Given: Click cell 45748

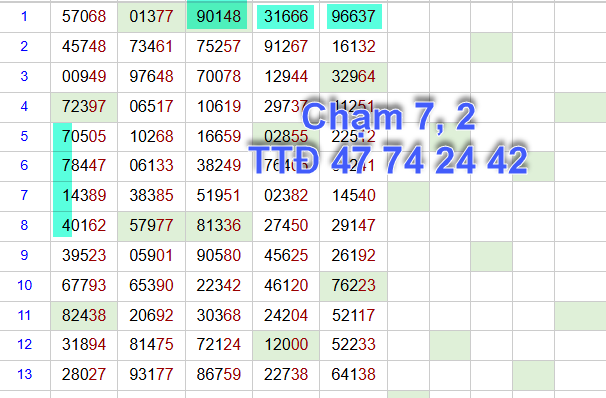Looking at the screenshot, I should pyautogui.click(x=84, y=47).
